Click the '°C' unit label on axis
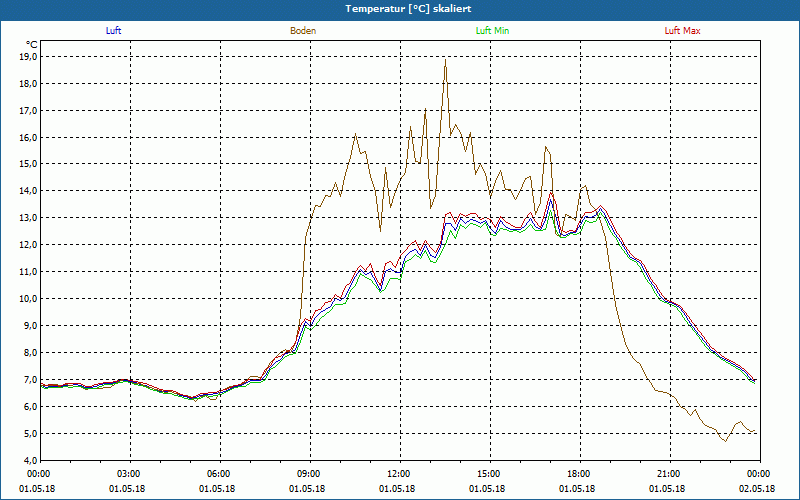Viewport: 800px width, 500px height. (32, 45)
